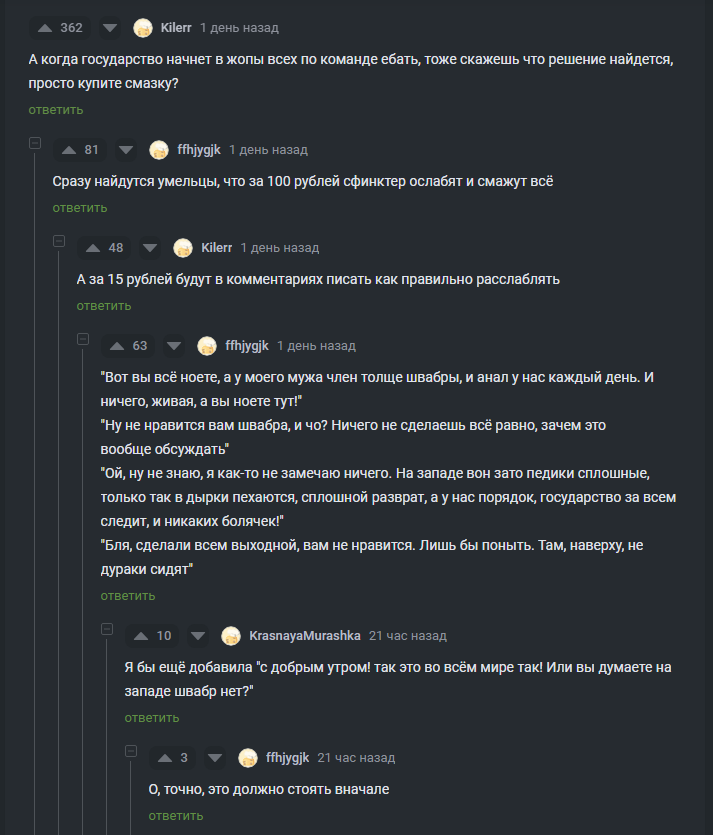Viewport: 713px width, 835px height.
Task: Downvote KrasnayaMurashka's comment
Action: [x=198, y=636]
